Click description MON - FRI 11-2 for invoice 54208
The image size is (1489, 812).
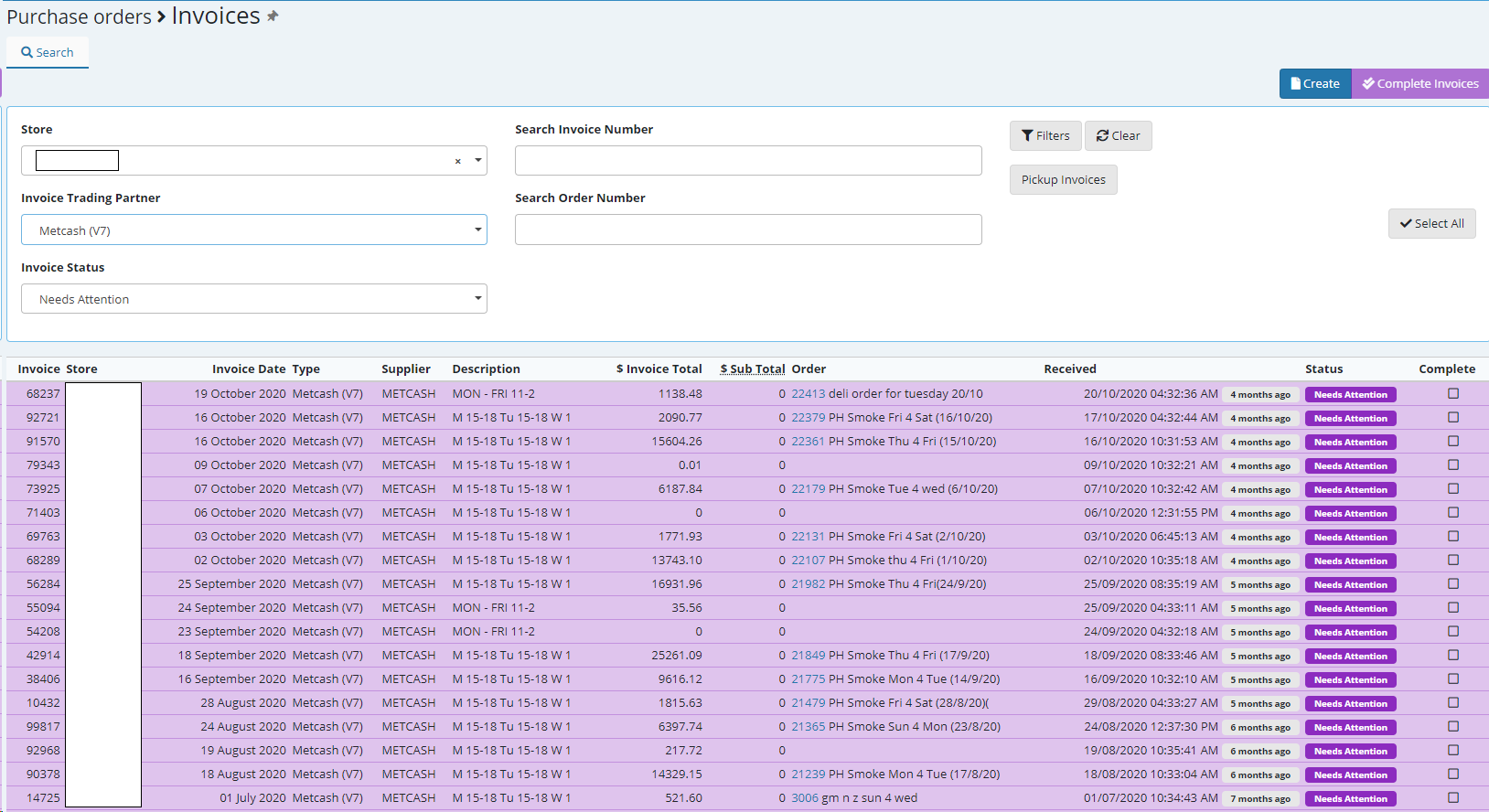coord(494,632)
